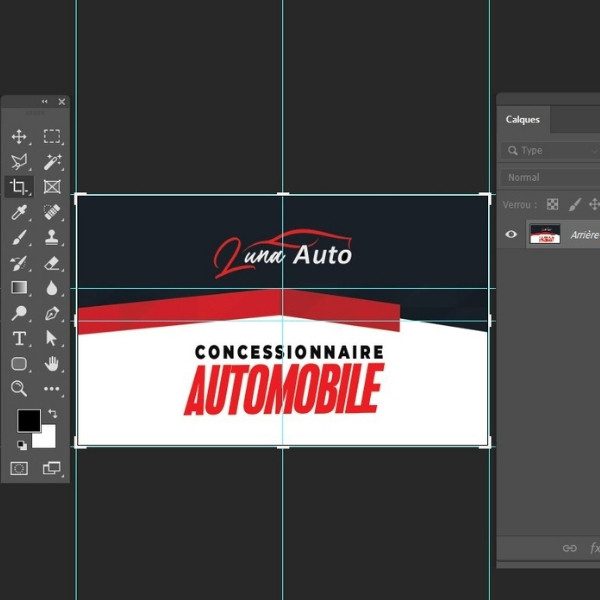This screenshot has width=600, height=600.
Task: Toggle lock transparent pixels checkerboard icon
Action: (553, 204)
